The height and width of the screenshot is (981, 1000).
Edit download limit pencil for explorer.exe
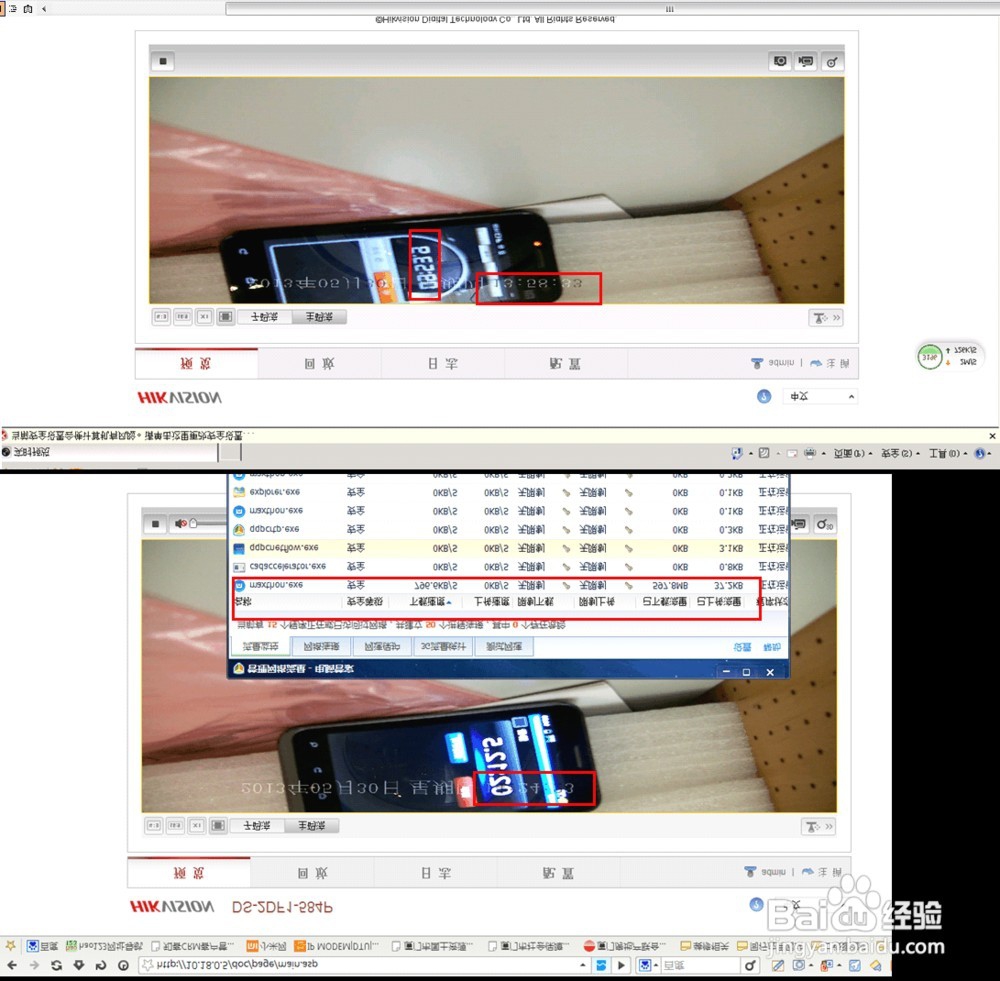pyautogui.click(x=566, y=492)
